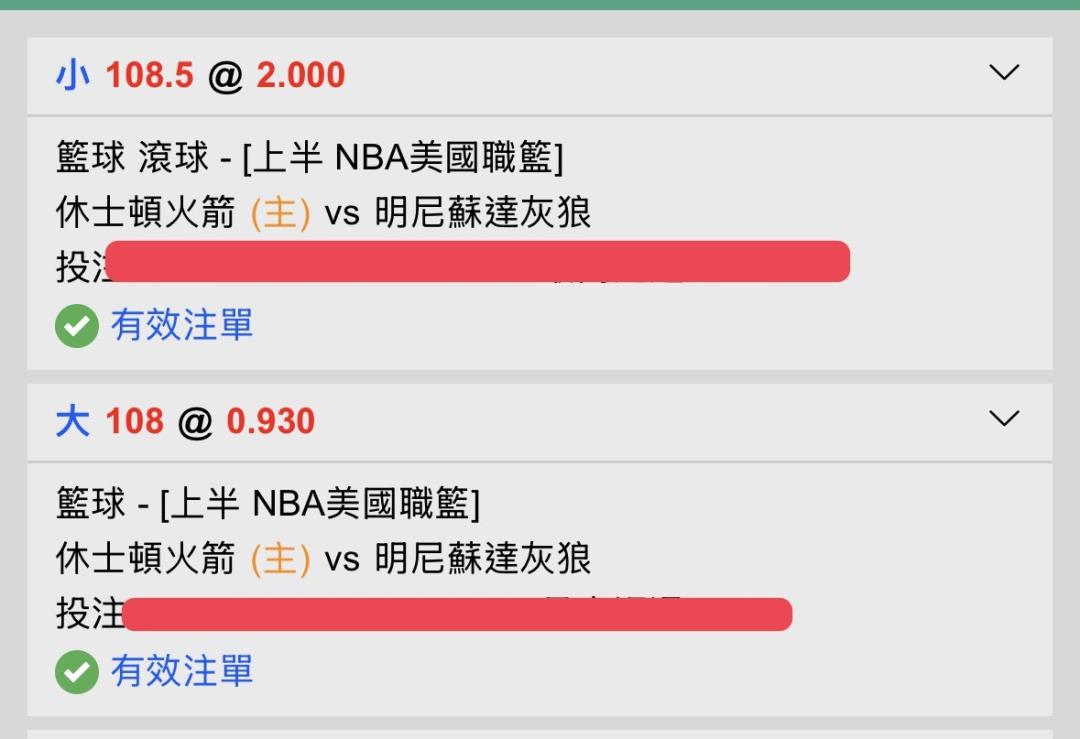
Task: Expand the 大 108 bet chevron
Action: pos(1003,418)
